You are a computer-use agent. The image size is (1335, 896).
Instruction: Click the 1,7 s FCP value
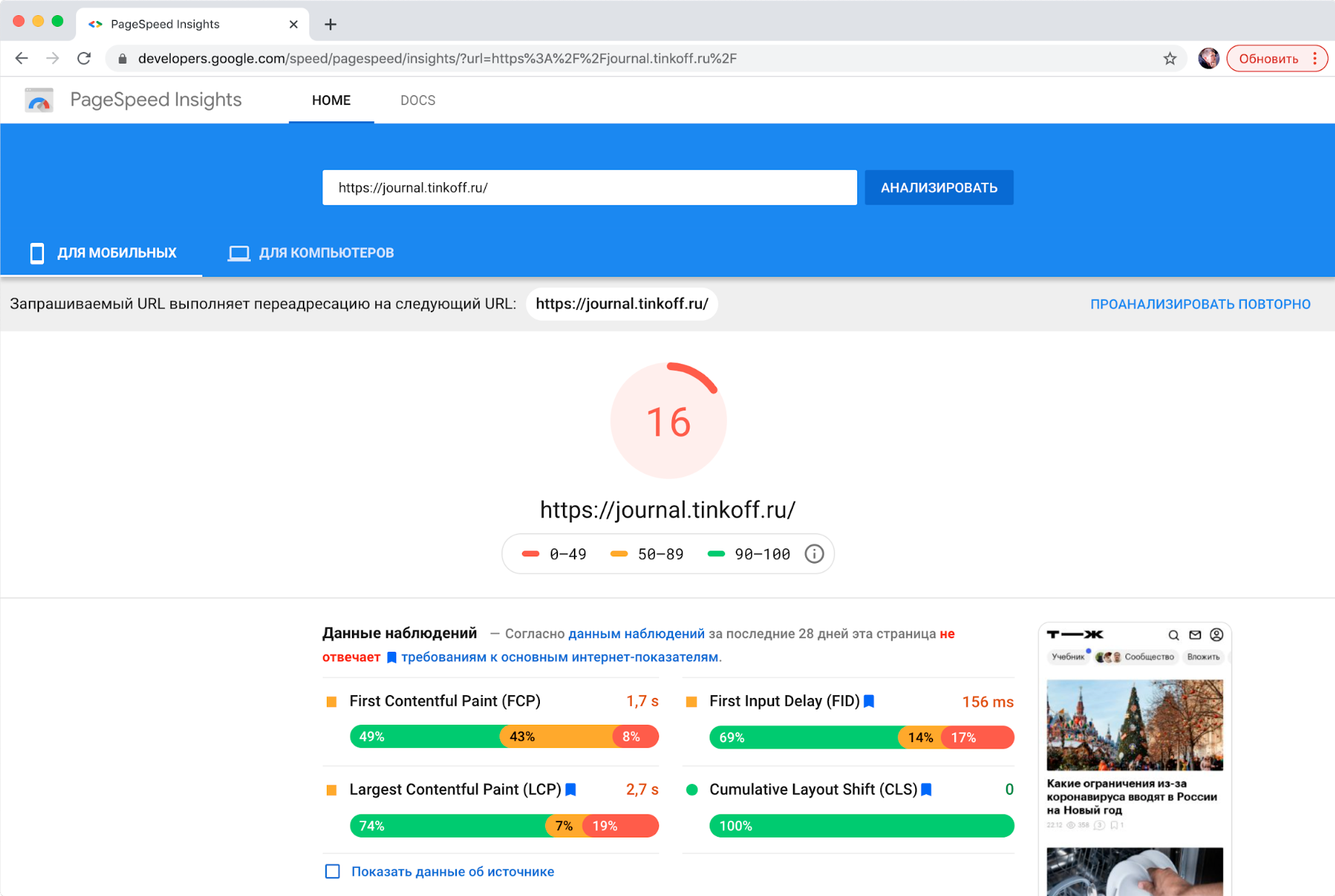coord(642,701)
